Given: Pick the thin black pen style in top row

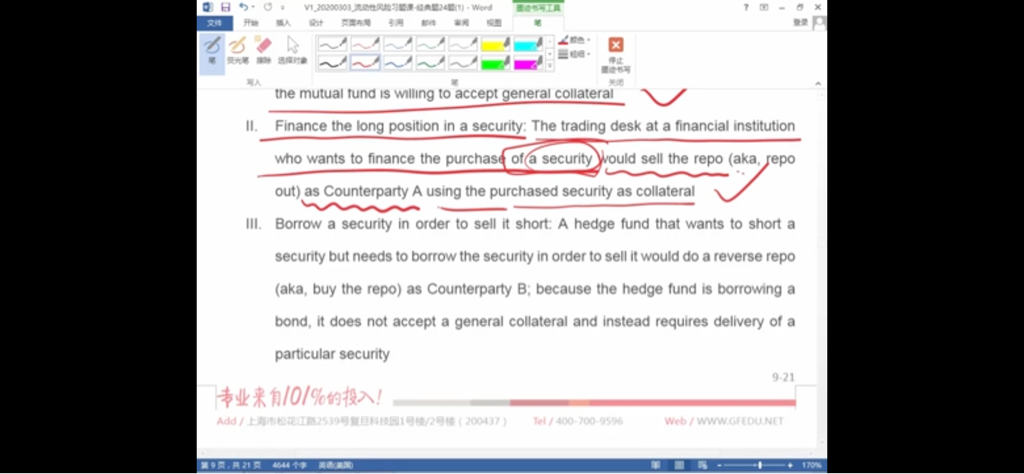Looking at the screenshot, I should click(x=332, y=44).
